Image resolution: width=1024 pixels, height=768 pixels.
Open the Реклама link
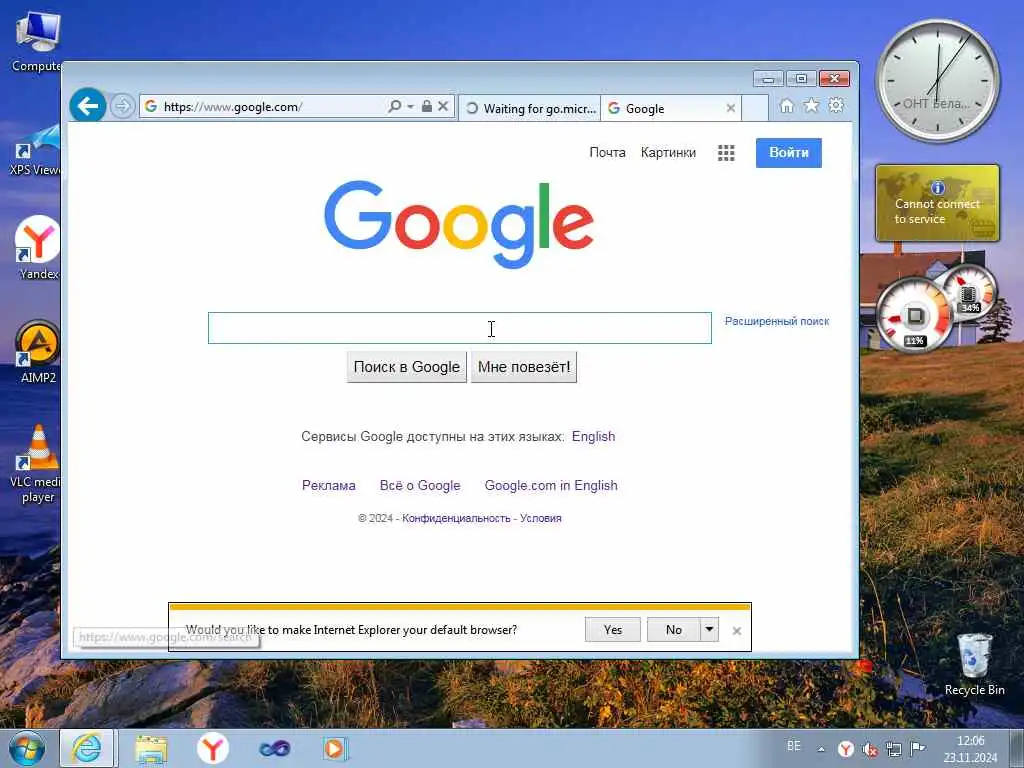pyautogui.click(x=328, y=485)
